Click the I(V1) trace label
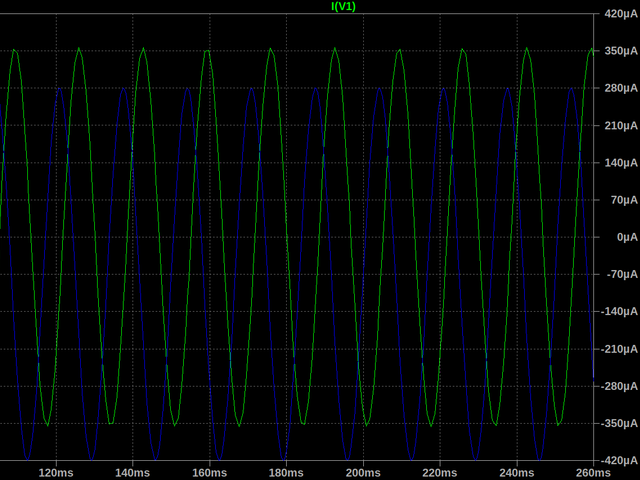640x480 pixels. coord(343,6)
